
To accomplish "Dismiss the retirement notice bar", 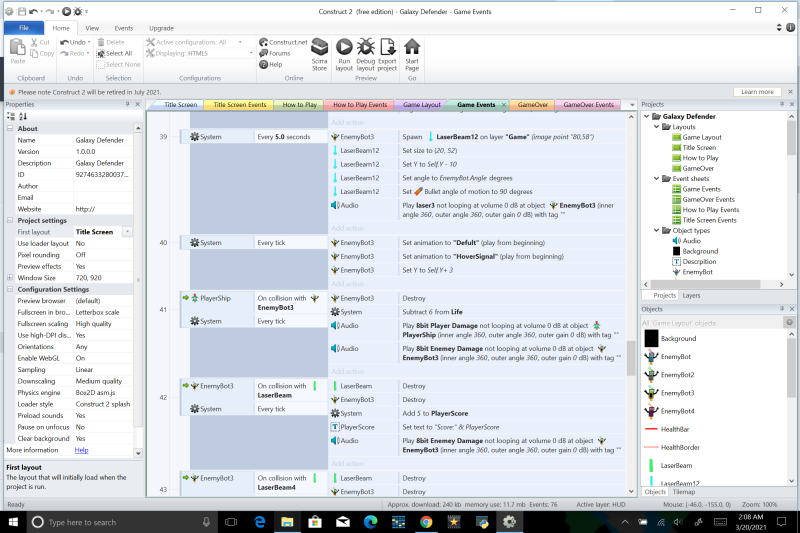I will (x=790, y=92).
